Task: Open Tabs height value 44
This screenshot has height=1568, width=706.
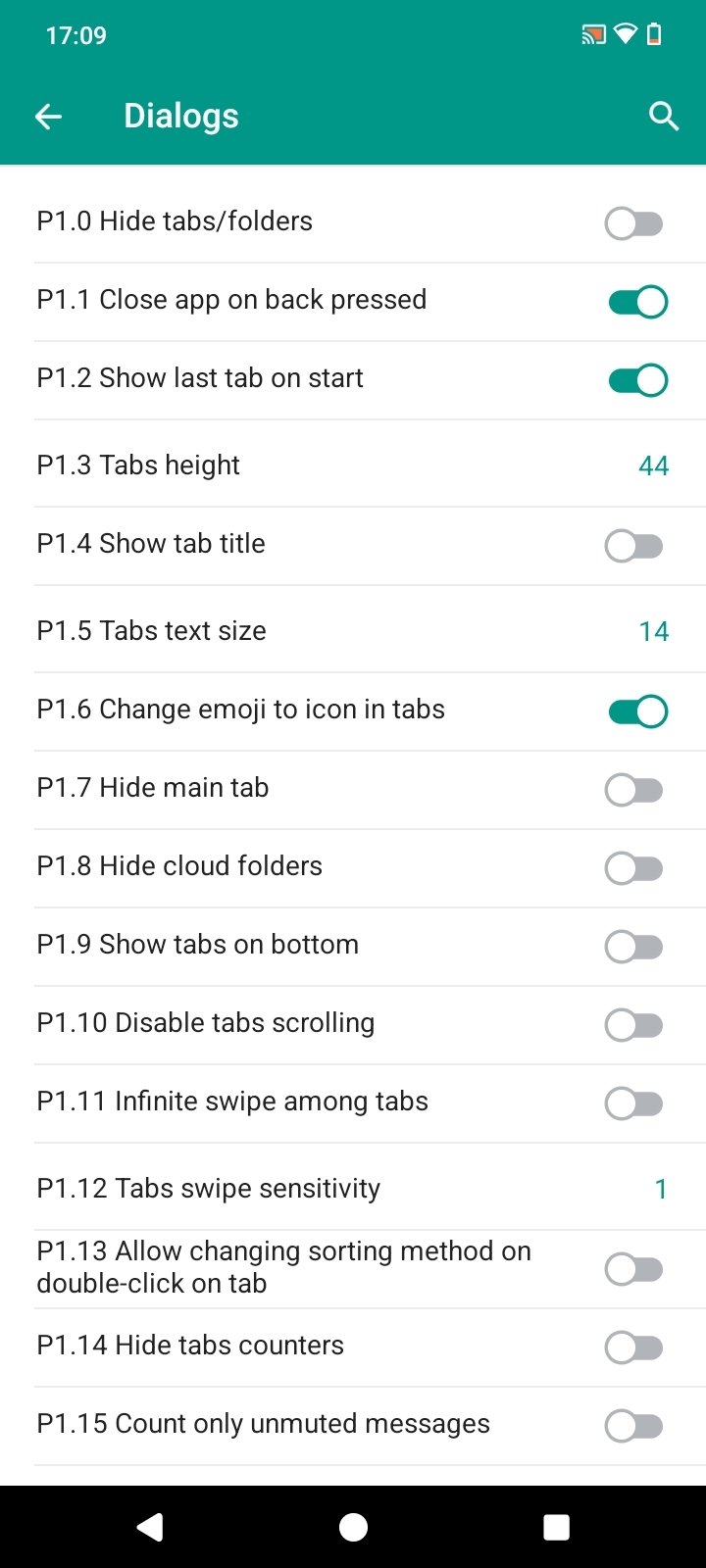Action: 653,465
